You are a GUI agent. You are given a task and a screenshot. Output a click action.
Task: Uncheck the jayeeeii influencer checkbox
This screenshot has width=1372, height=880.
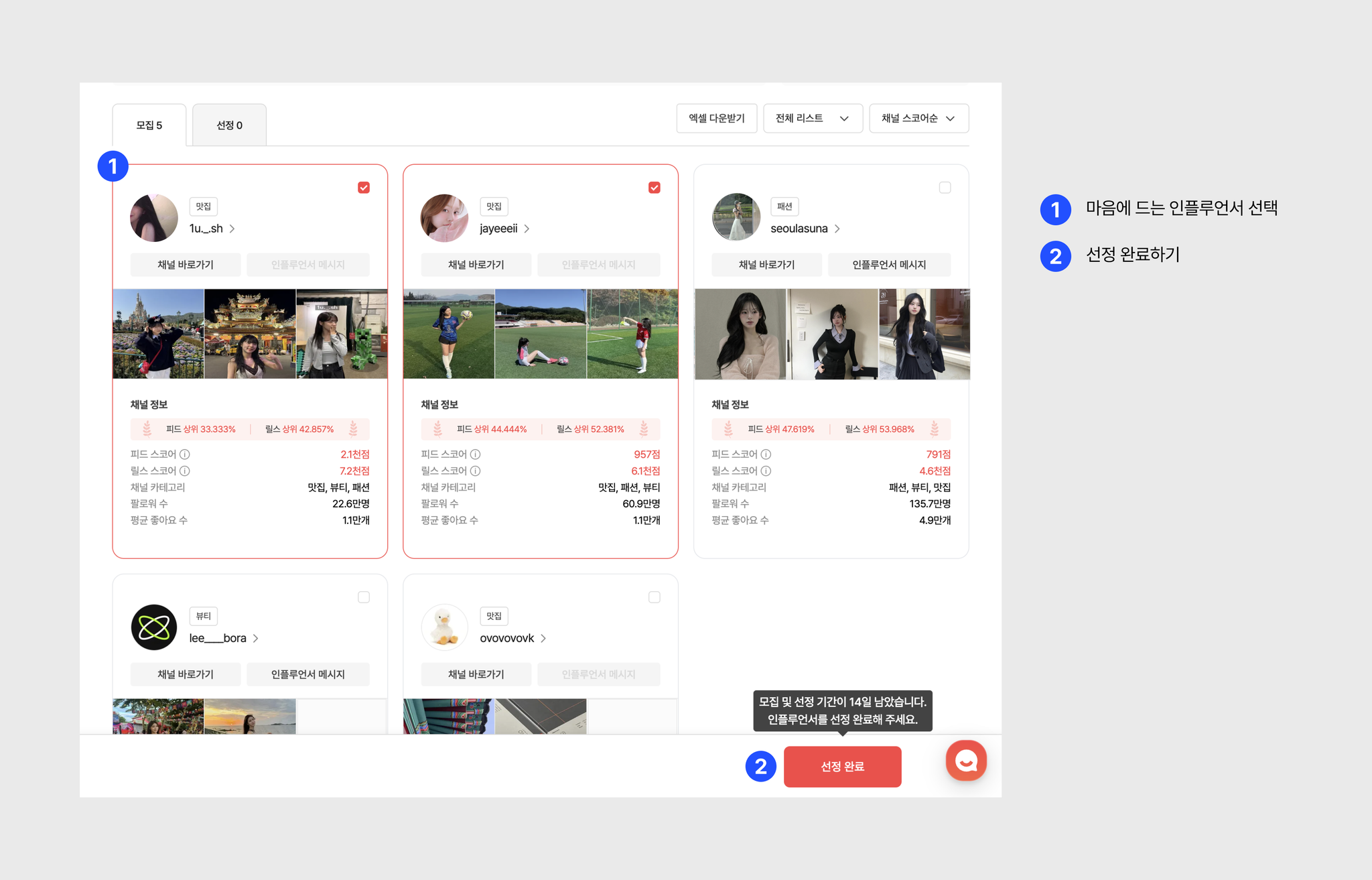[x=655, y=188]
